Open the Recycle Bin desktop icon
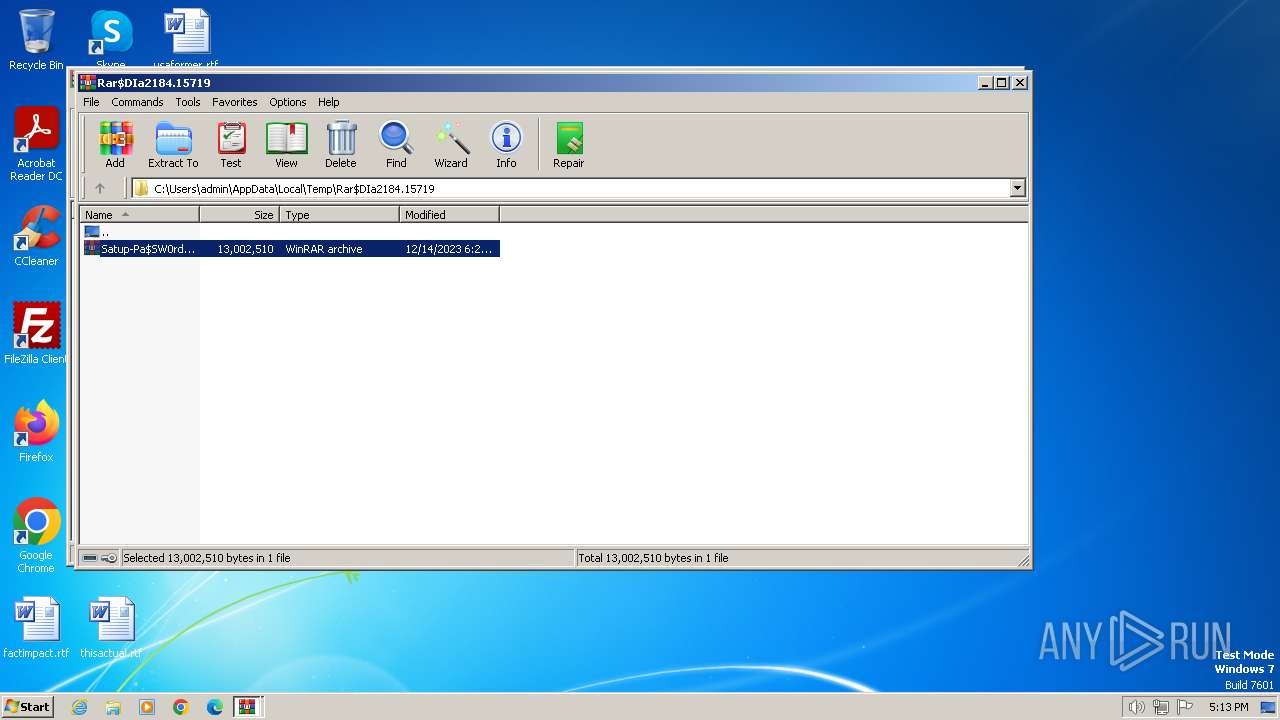 coord(36,40)
